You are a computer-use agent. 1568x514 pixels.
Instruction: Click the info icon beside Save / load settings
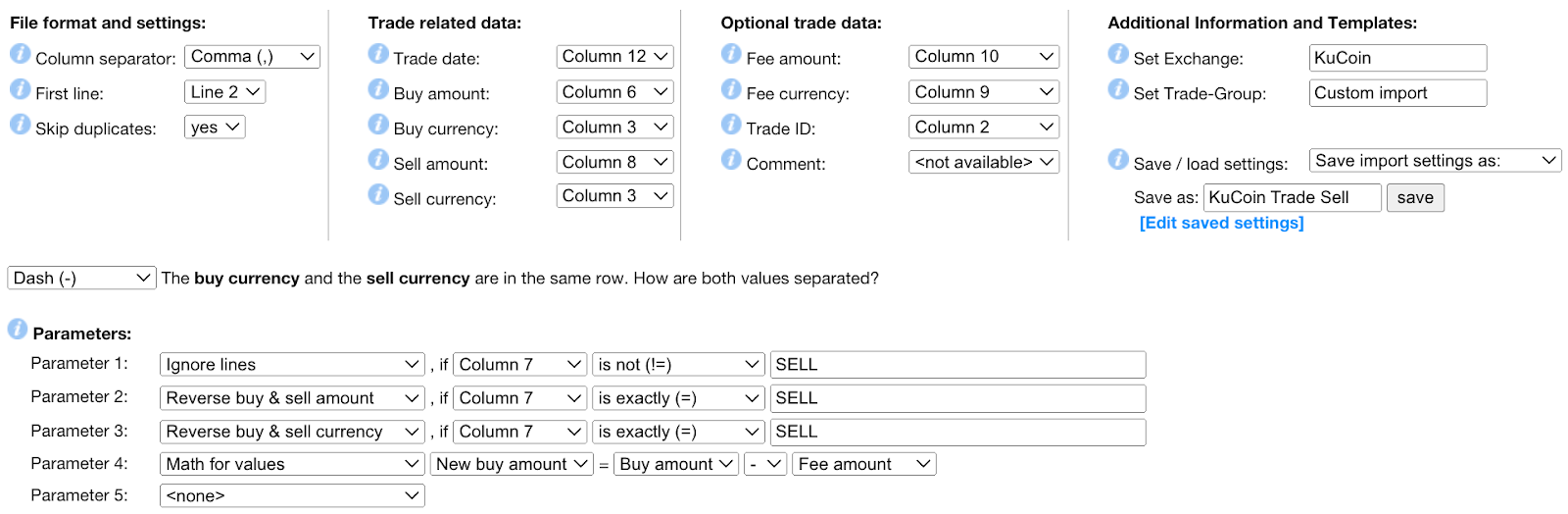(1118, 159)
